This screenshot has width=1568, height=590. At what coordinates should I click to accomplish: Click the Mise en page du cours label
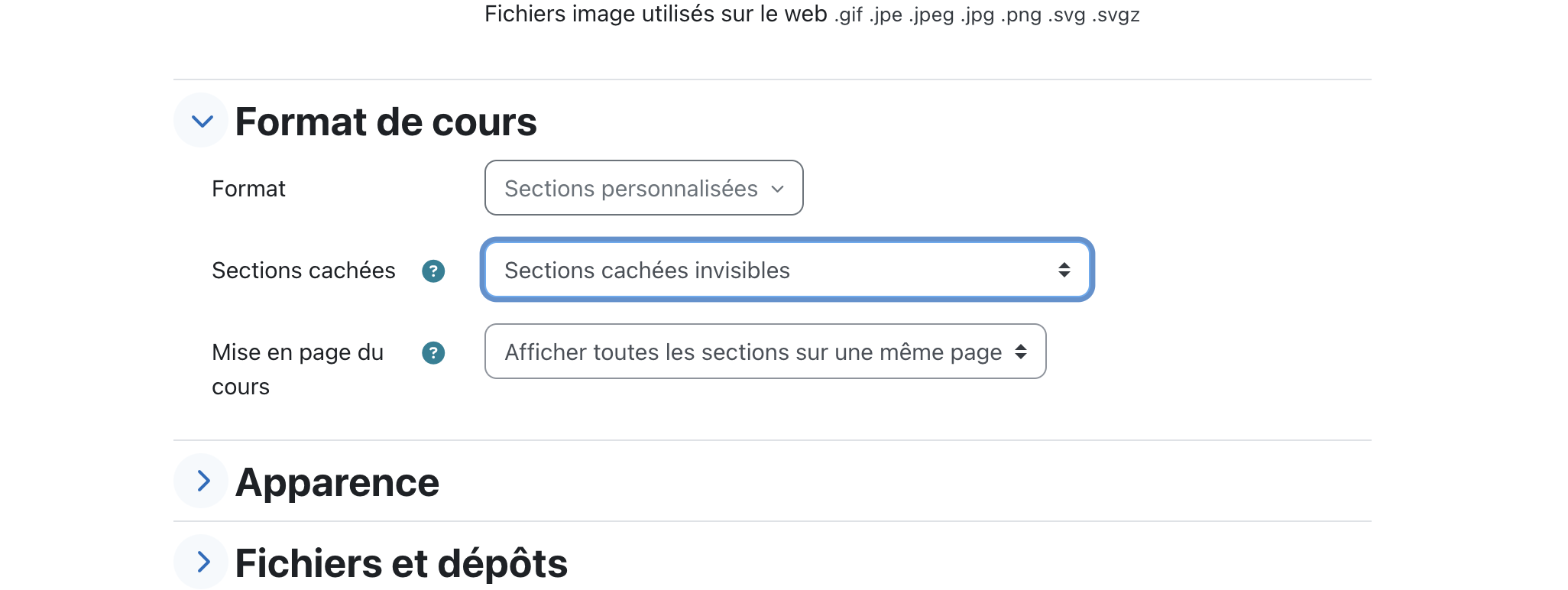[x=298, y=369]
